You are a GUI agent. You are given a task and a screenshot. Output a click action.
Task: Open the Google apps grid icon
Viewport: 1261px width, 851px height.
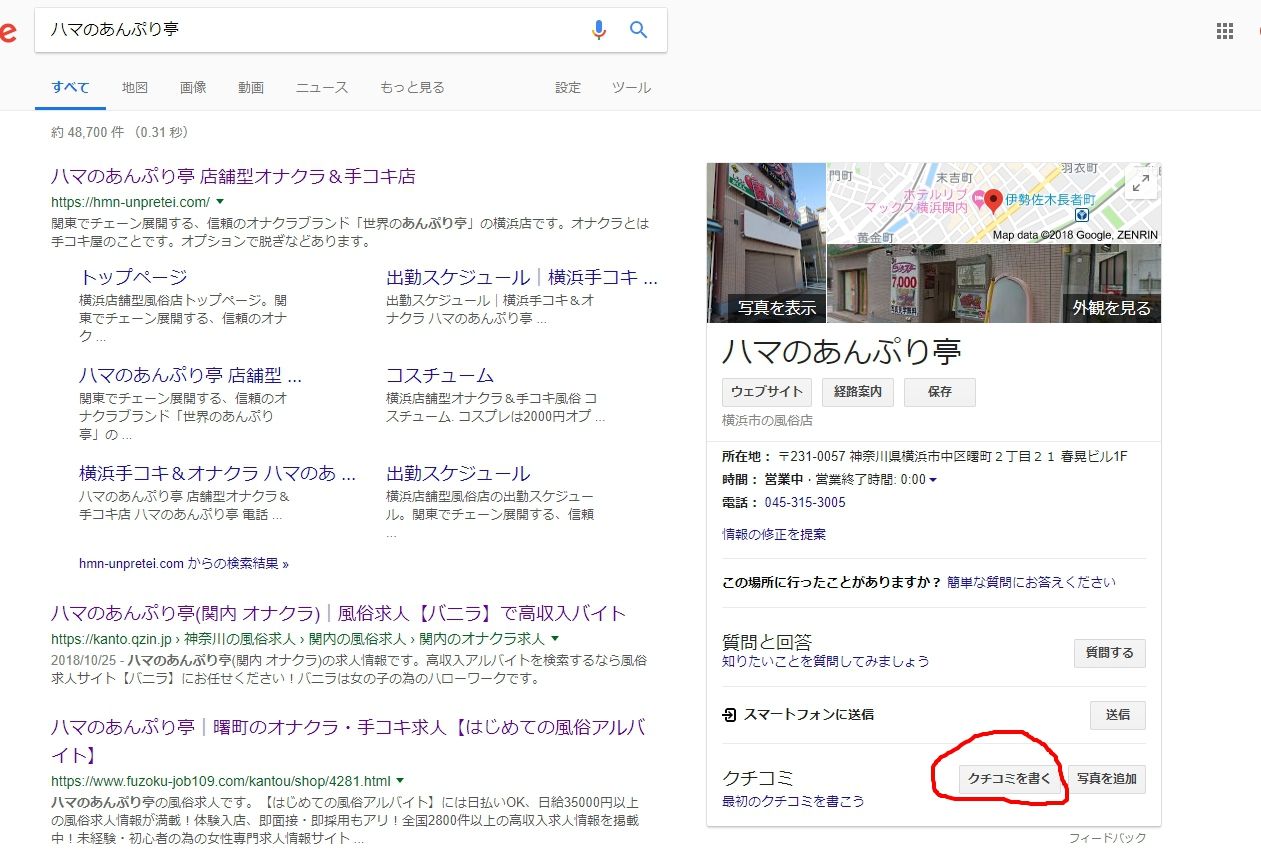(1225, 31)
